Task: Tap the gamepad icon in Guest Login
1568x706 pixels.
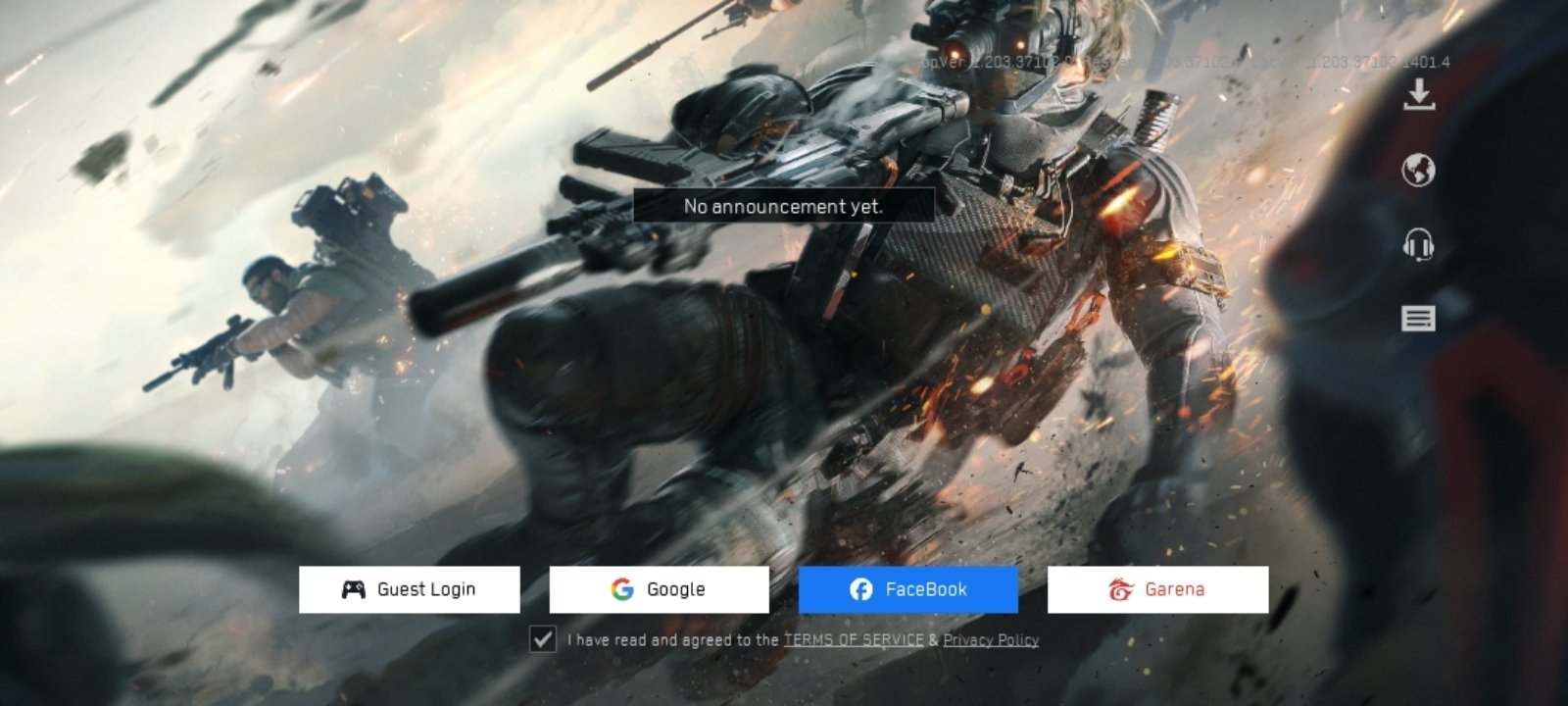Action: point(353,589)
